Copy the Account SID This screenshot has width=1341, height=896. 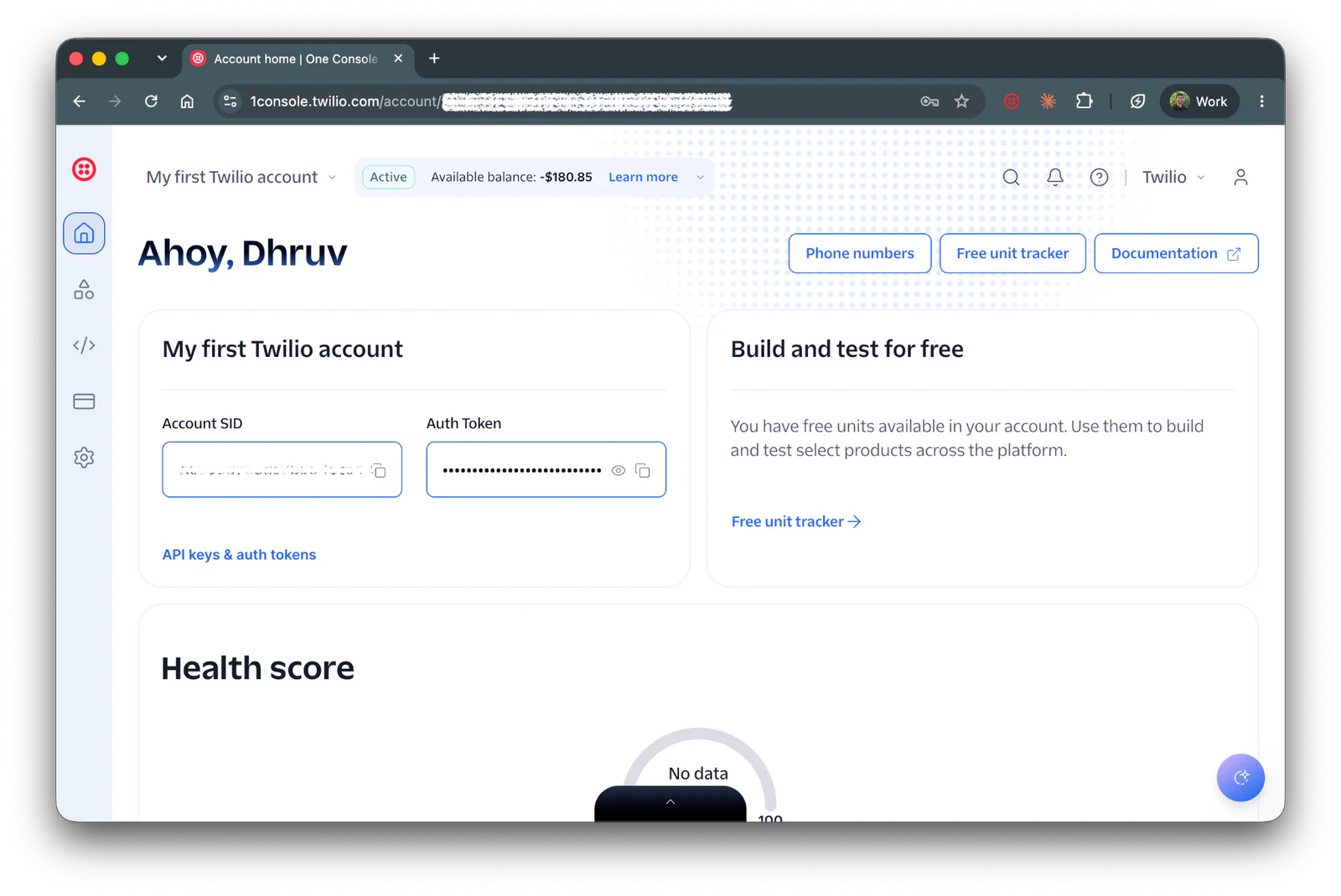(x=379, y=470)
